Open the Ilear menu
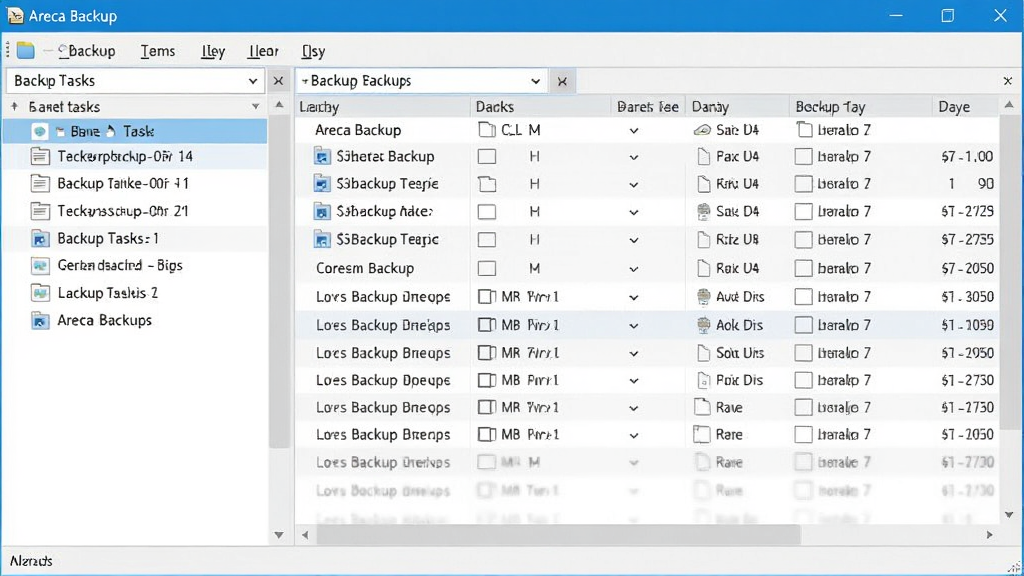Image resolution: width=1024 pixels, height=576 pixels. (x=263, y=51)
